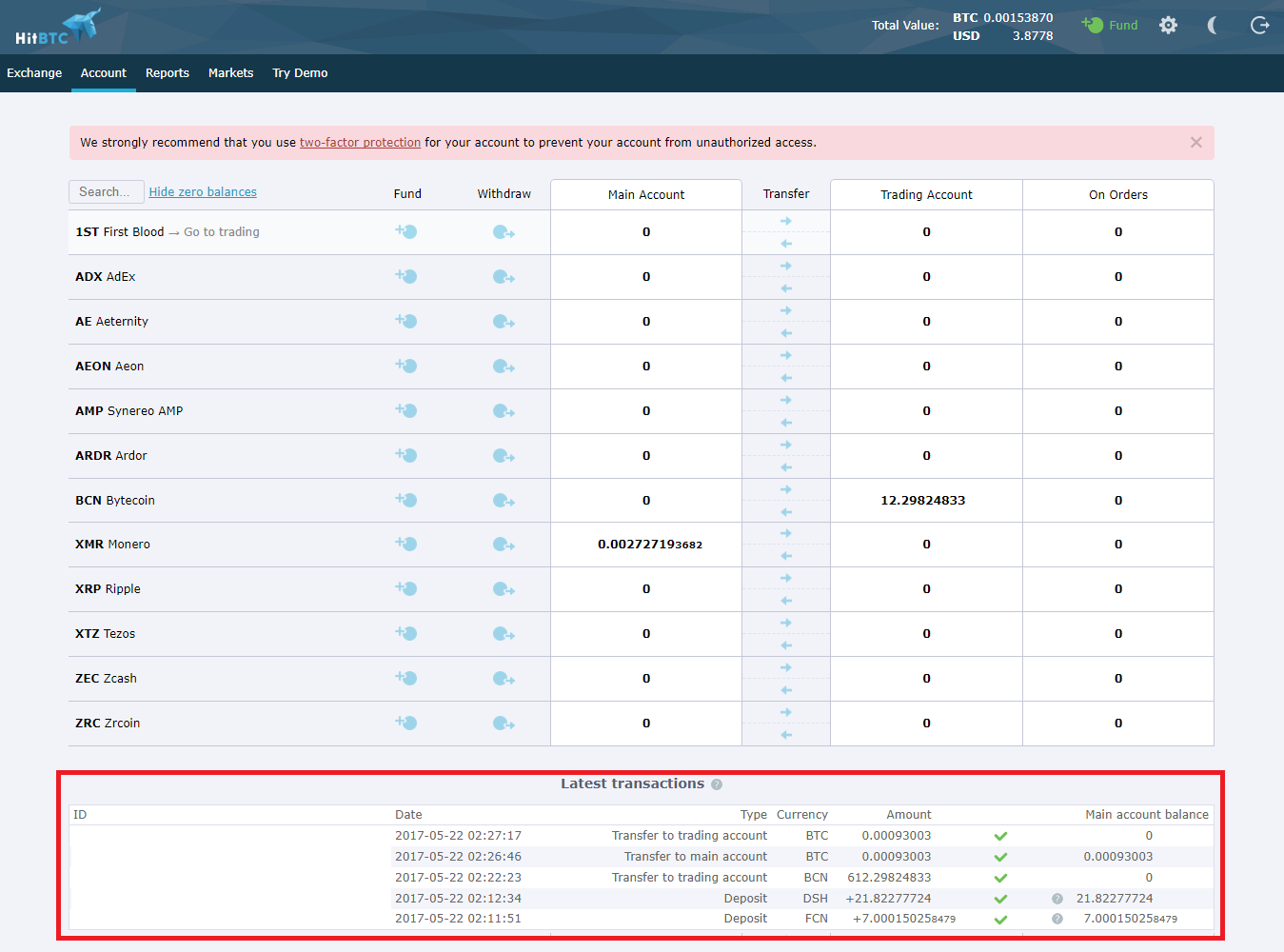Transfer XMR to main account arrow
Image resolution: width=1284 pixels, height=952 pixels.
point(786,556)
